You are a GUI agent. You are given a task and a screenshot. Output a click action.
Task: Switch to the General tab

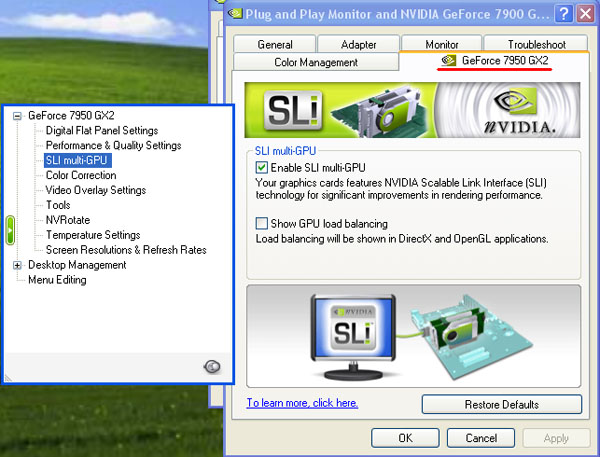click(x=275, y=44)
